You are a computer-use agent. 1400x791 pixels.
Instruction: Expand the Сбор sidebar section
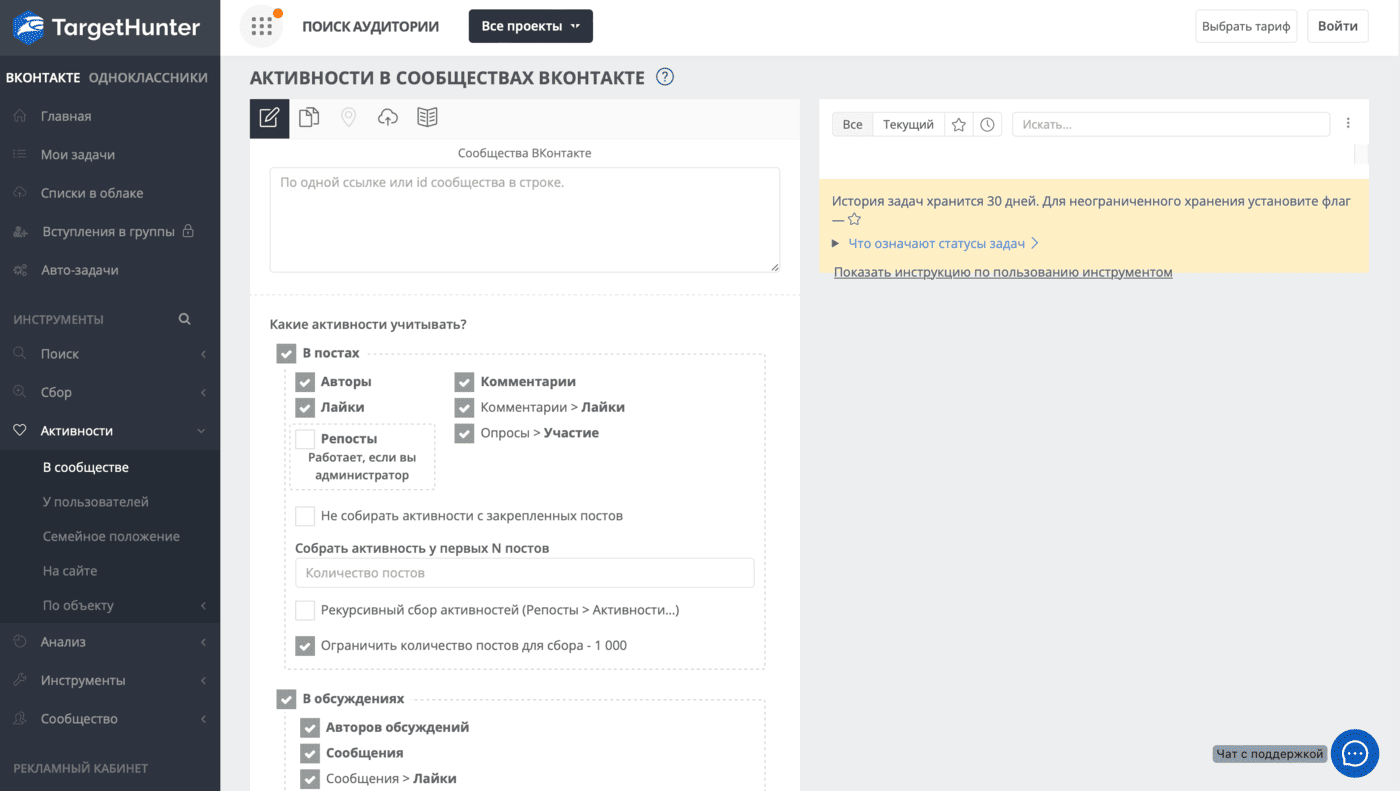(110, 392)
